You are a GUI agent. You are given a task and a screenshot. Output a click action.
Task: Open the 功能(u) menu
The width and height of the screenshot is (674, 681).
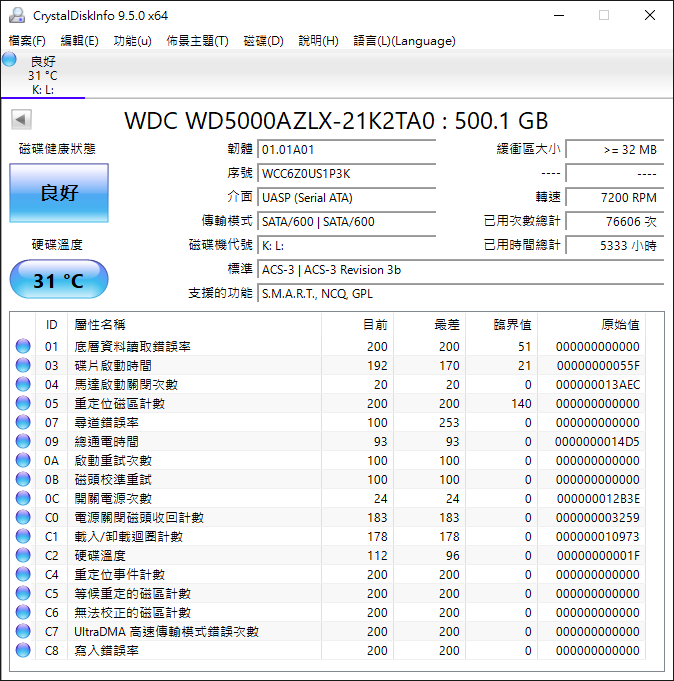132,41
